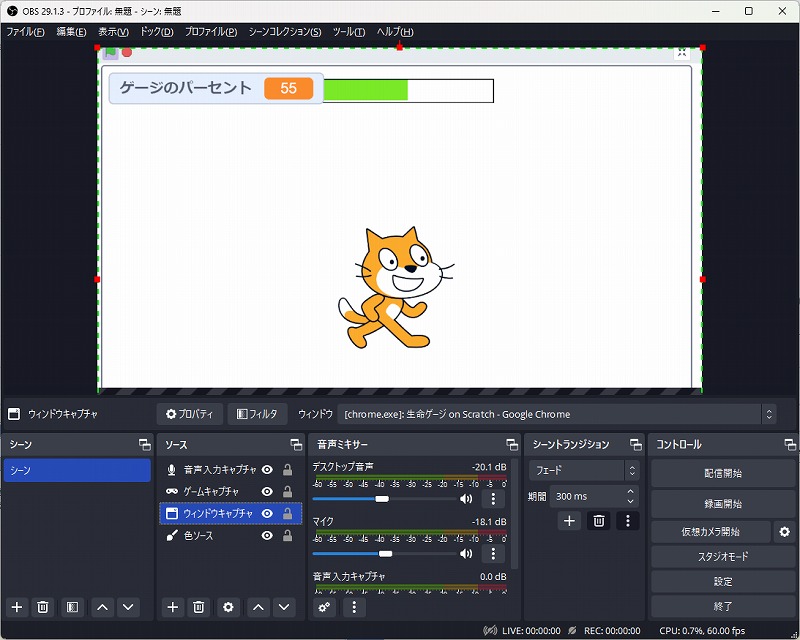Viewport: 800px width, 640px height.
Task: Mute マイク speaker icon
Action: [x=466, y=554]
